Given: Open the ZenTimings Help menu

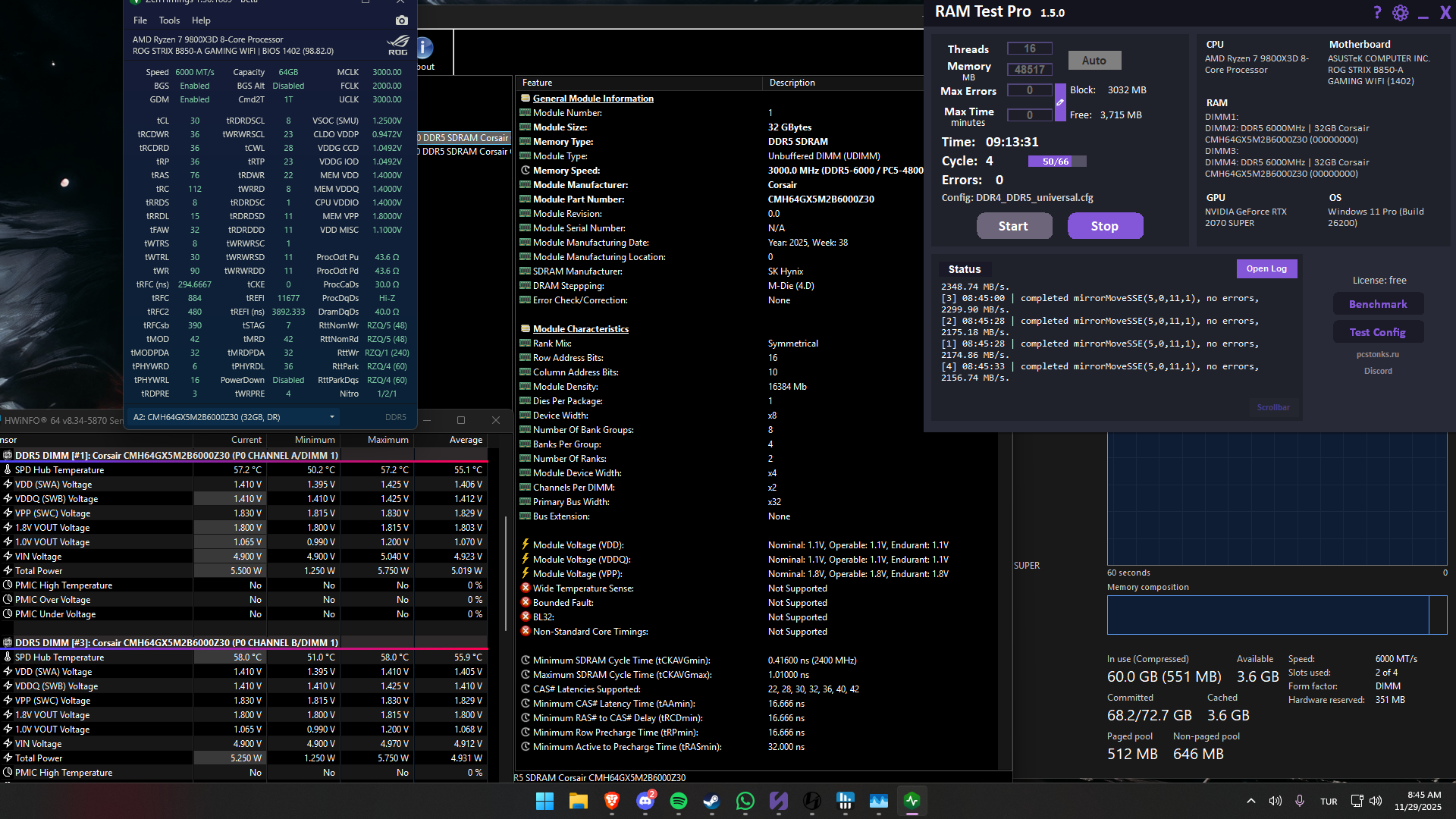Looking at the screenshot, I should click(x=201, y=20).
